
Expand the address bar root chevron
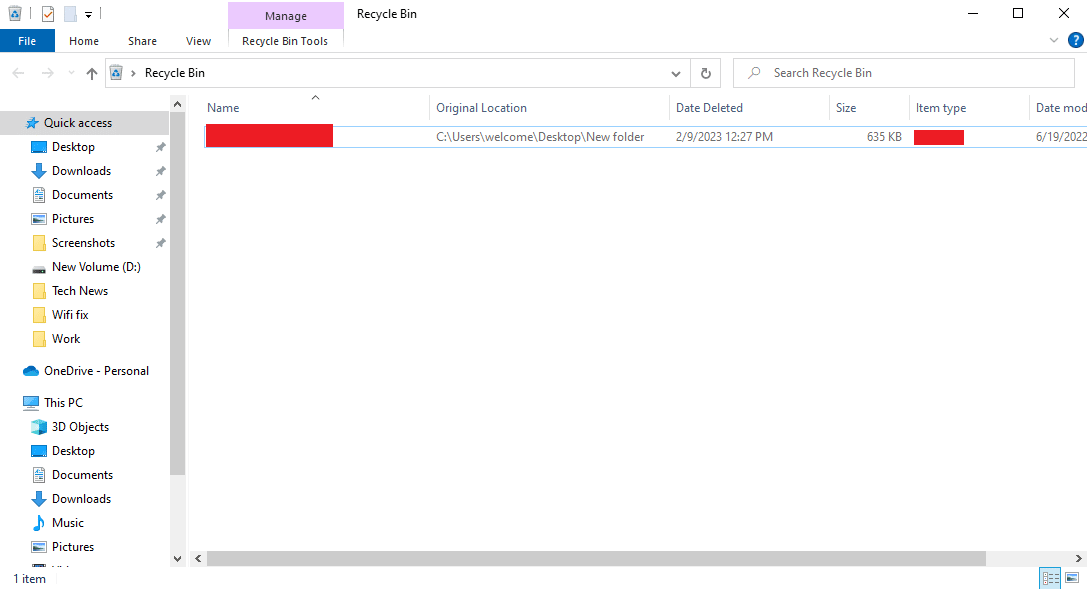[132, 73]
